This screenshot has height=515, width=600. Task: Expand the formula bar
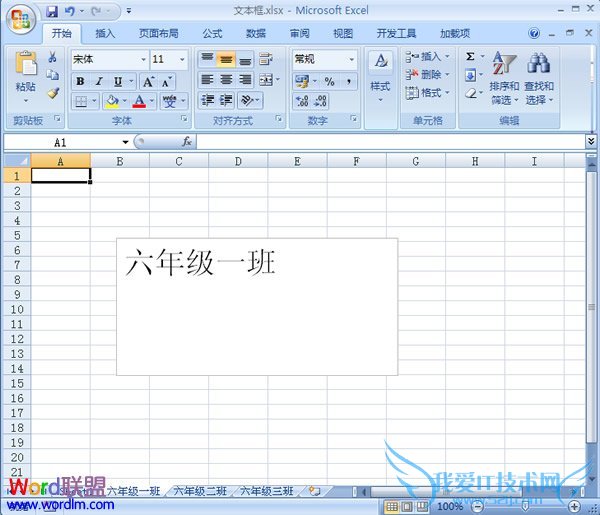(x=591, y=142)
